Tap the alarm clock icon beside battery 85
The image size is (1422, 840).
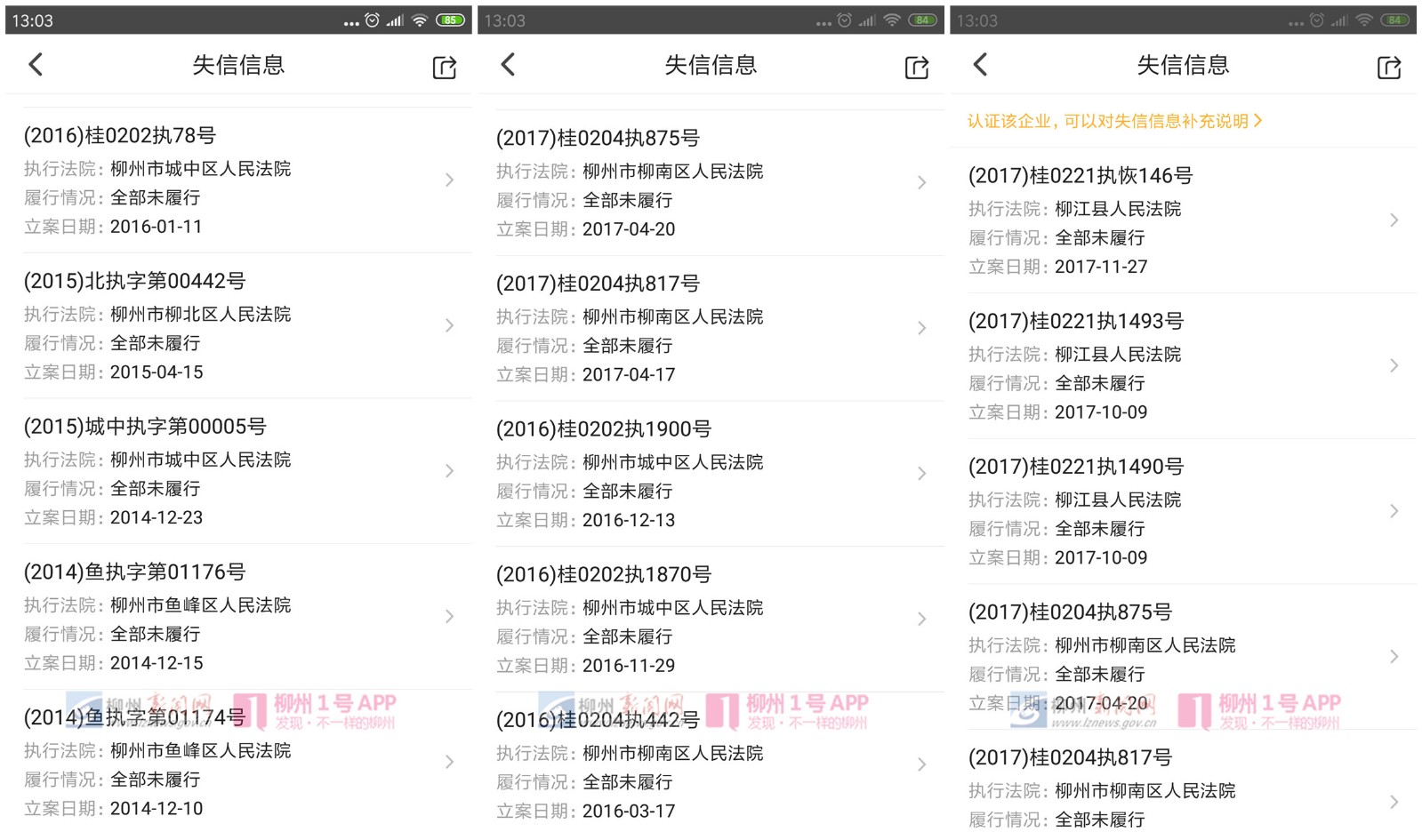pos(373,20)
